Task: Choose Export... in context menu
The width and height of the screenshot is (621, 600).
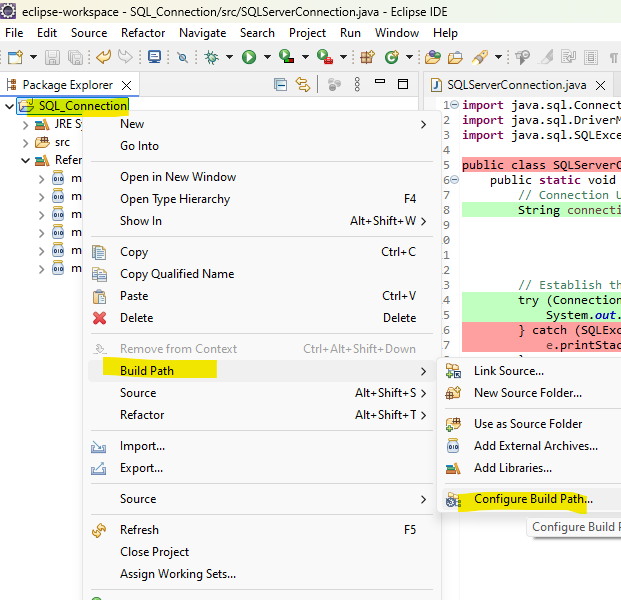Action: pos(261,468)
